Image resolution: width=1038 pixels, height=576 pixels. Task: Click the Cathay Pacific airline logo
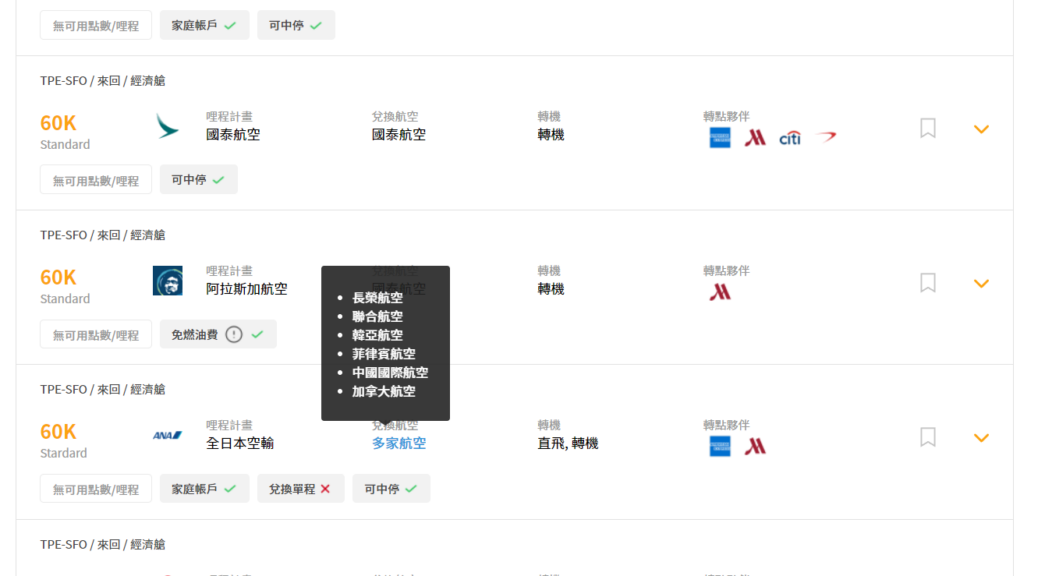tap(167, 126)
